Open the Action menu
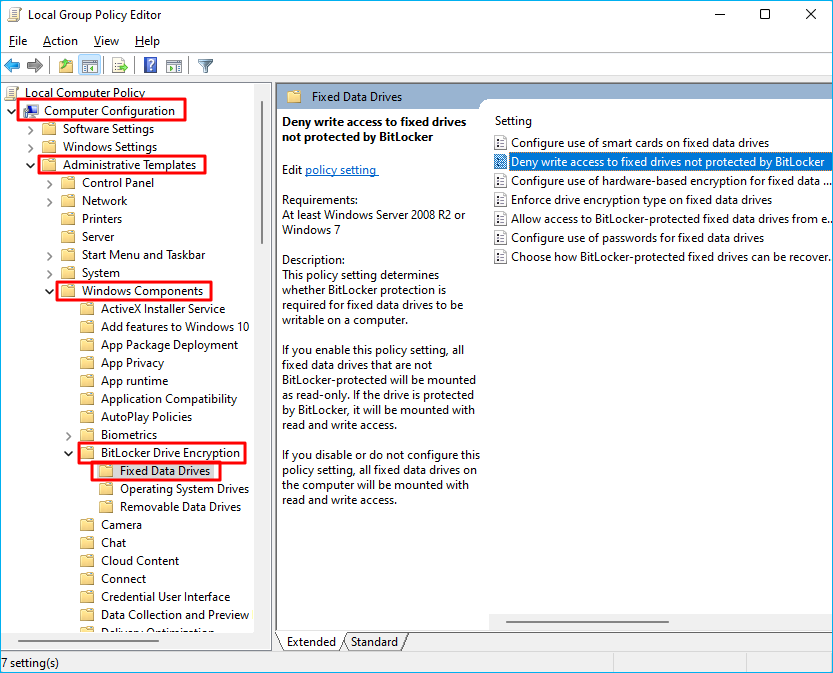The height and width of the screenshot is (673, 833). pyautogui.click(x=60, y=41)
